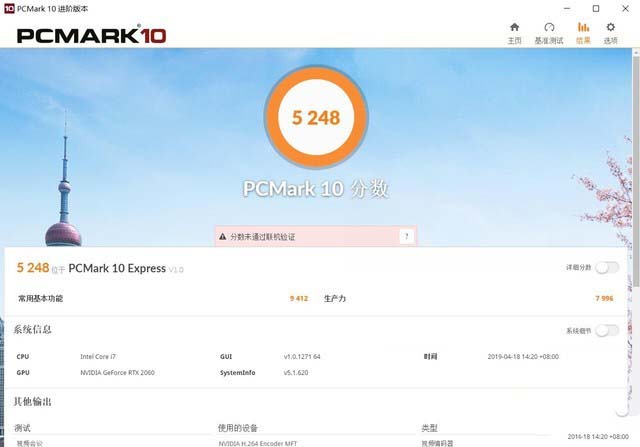640x447 pixels.
Task: Click the 测试 column header
Action: tap(22, 428)
